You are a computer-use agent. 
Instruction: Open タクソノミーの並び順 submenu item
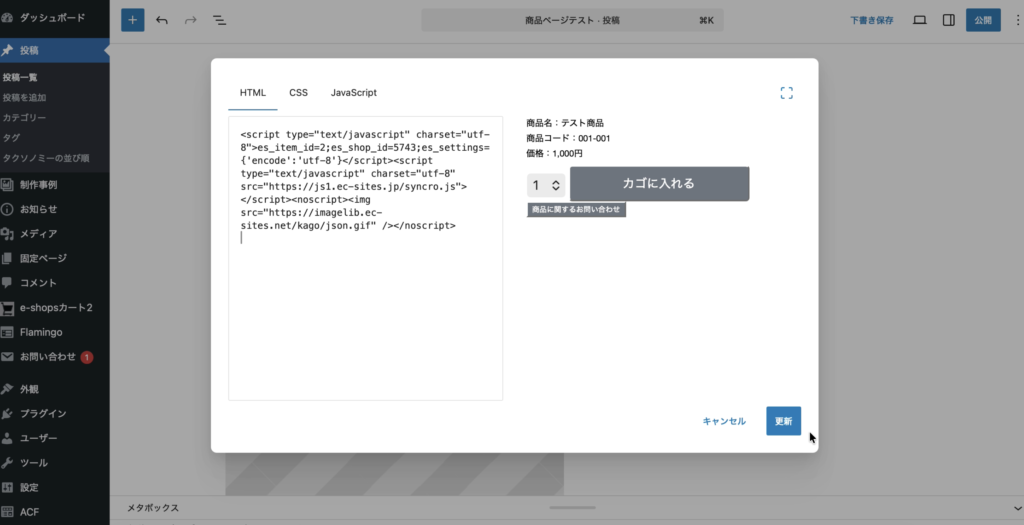pyautogui.click(x=46, y=158)
